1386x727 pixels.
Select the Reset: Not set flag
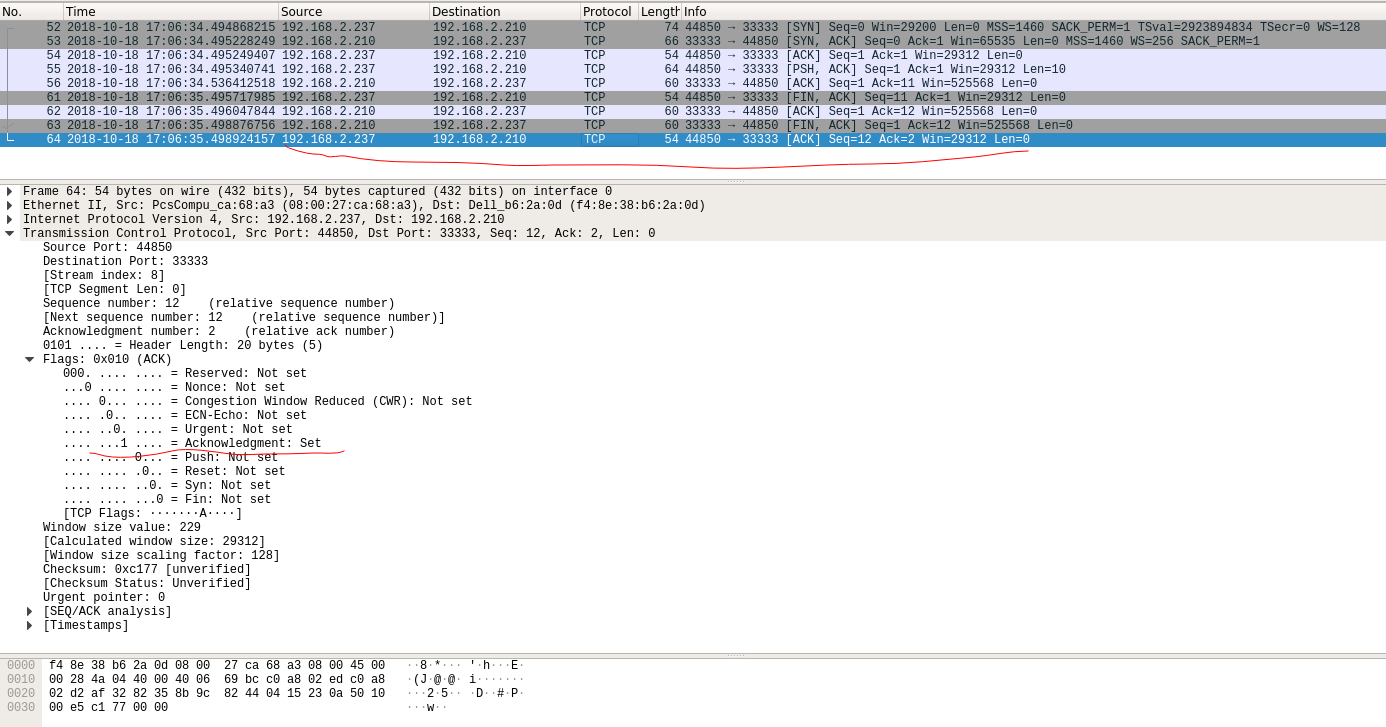pyautogui.click(x=174, y=472)
